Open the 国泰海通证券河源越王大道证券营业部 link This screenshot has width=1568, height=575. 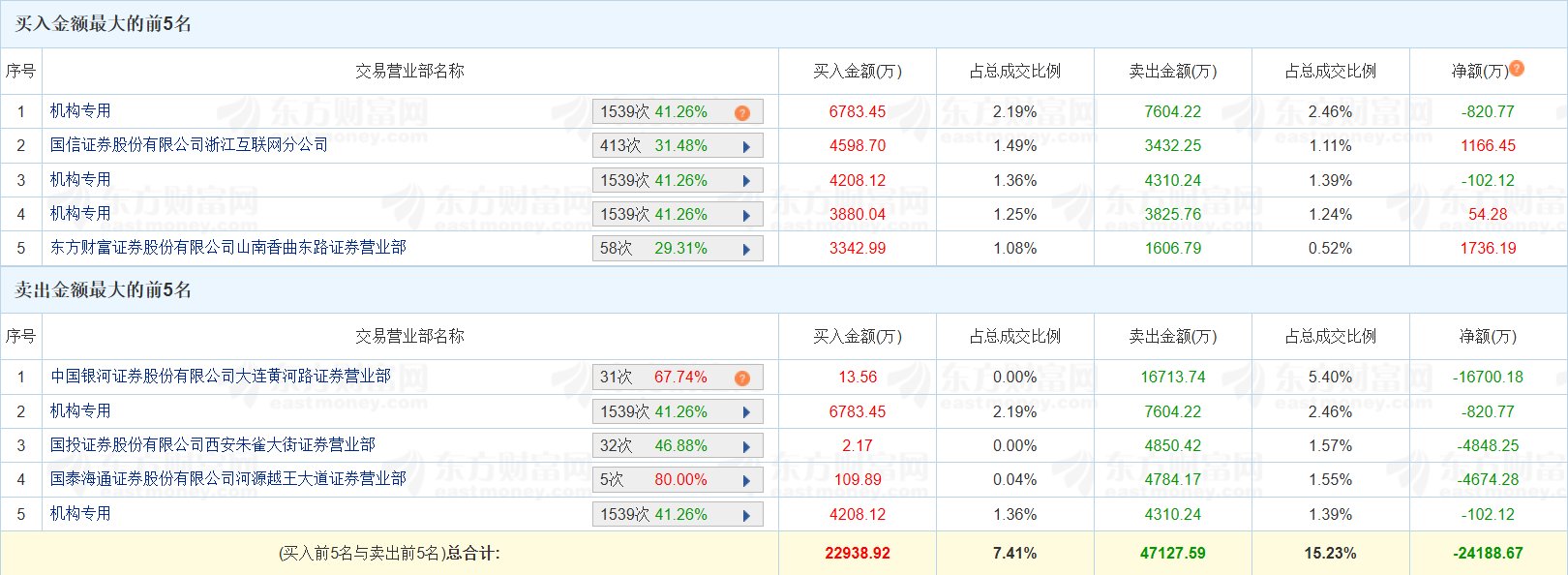point(228,479)
